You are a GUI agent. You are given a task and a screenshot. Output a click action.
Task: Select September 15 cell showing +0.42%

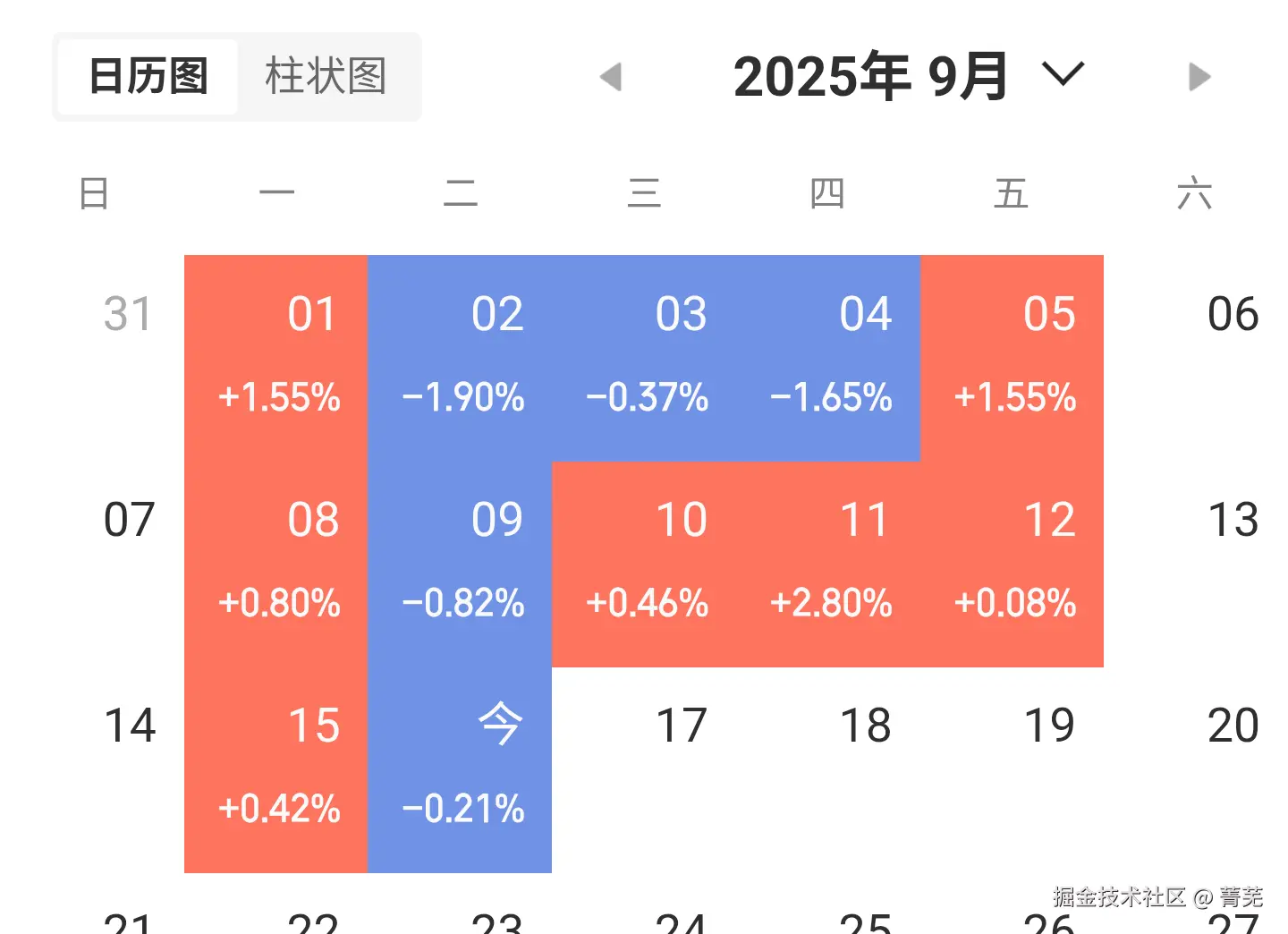(x=276, y=769)
